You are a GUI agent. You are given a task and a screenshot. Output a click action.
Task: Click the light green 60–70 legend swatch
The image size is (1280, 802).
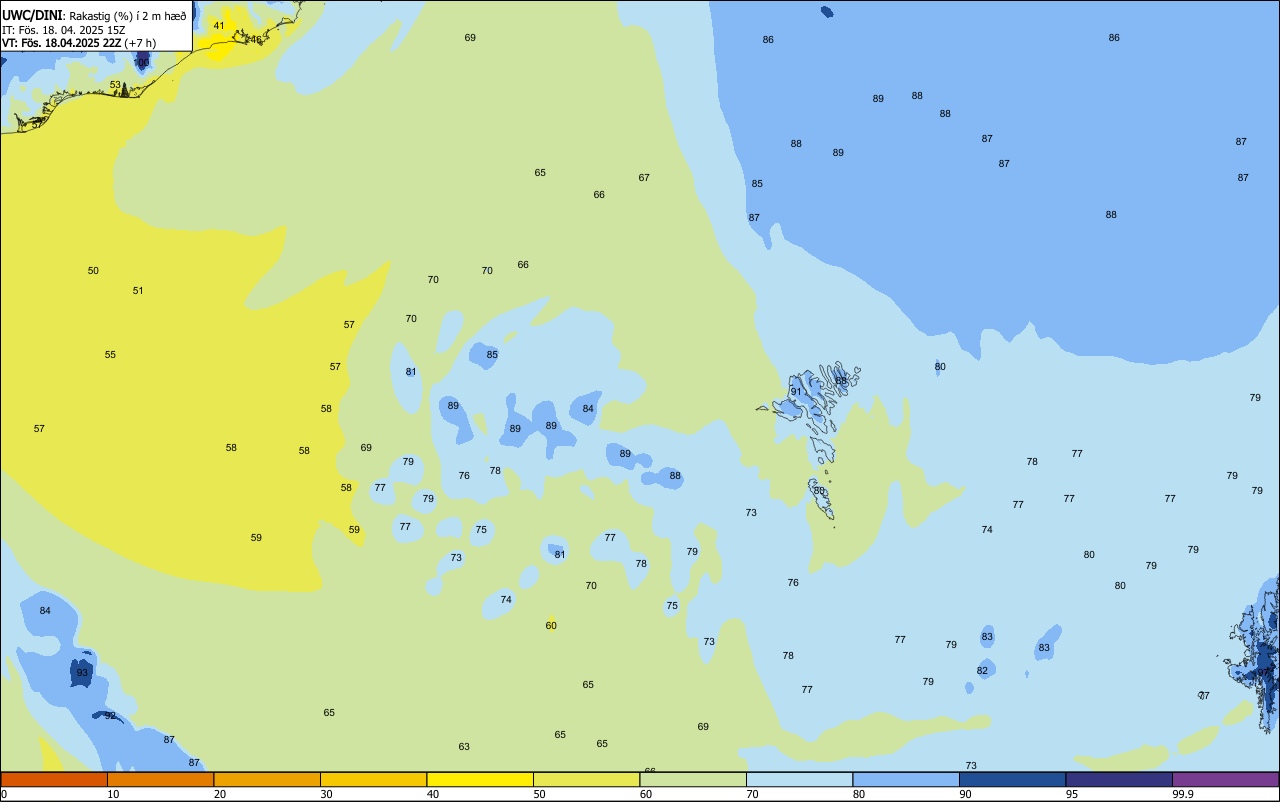[693, 779]
